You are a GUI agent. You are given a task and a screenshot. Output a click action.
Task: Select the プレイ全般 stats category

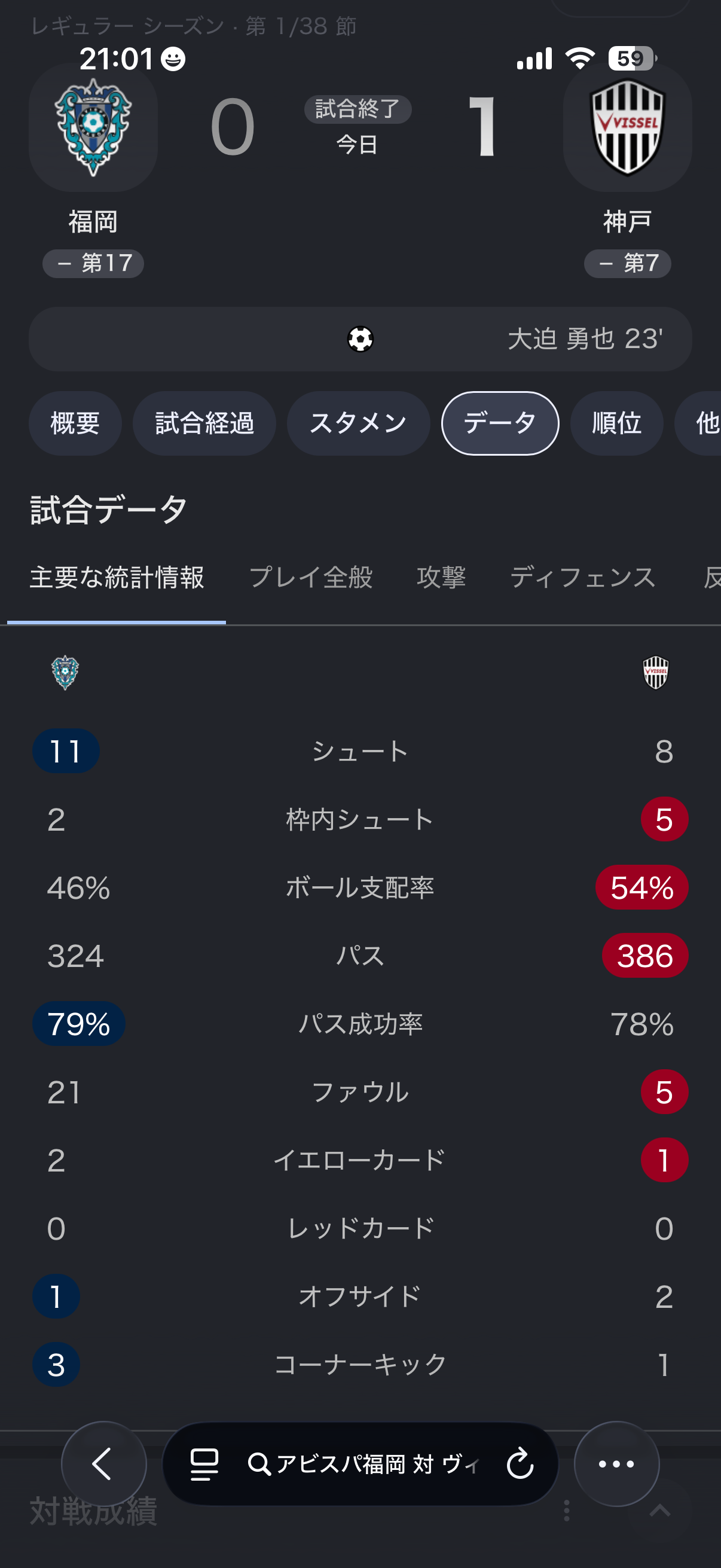point(311,577)
